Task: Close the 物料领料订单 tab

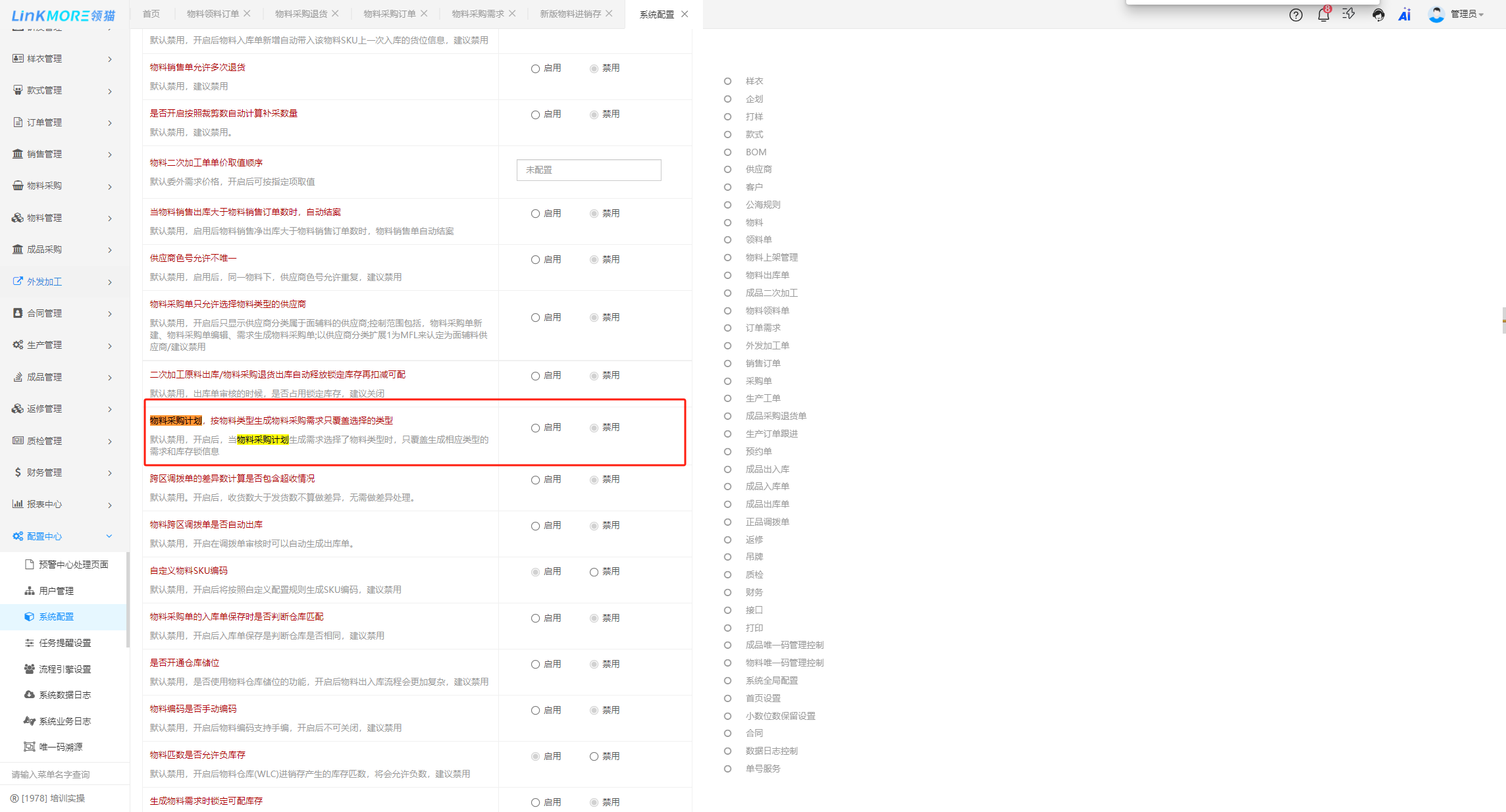Action: coord(247,14)
